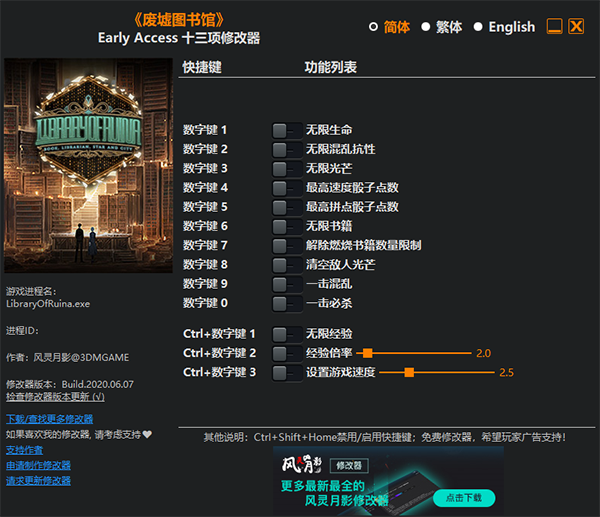Select 繁体 language radio button
This screenshot has width=600, height=517.
tap(426, 27)
